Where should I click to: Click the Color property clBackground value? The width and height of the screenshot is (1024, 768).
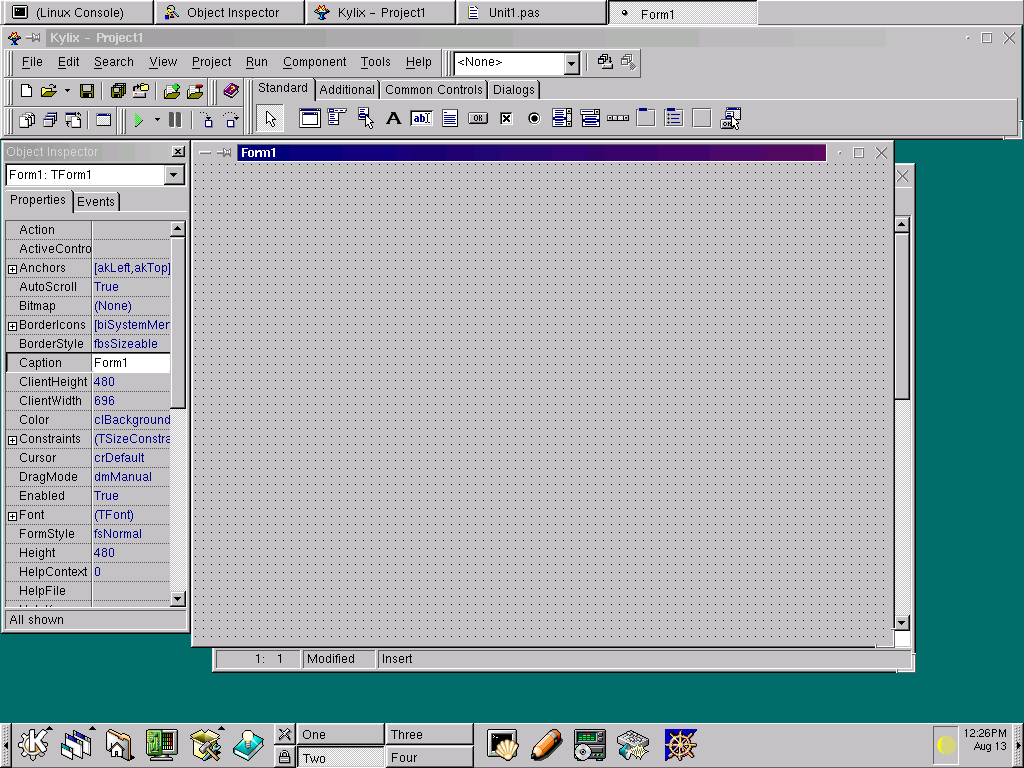[131, 420]
